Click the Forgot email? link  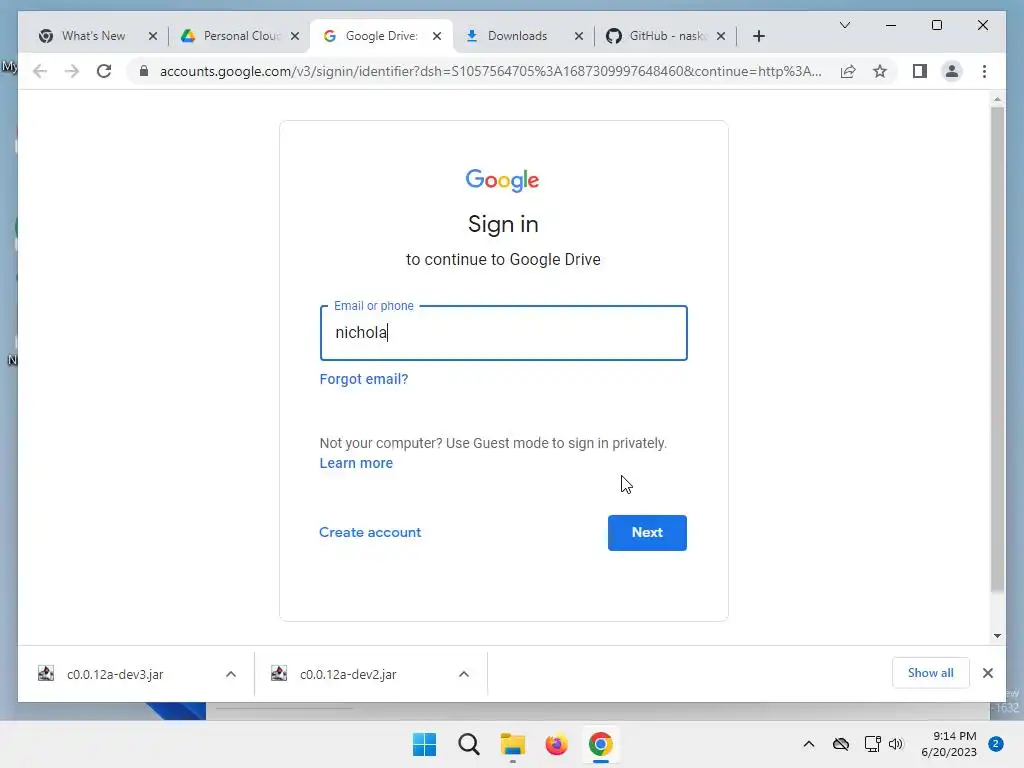click(x=364, y=379)
